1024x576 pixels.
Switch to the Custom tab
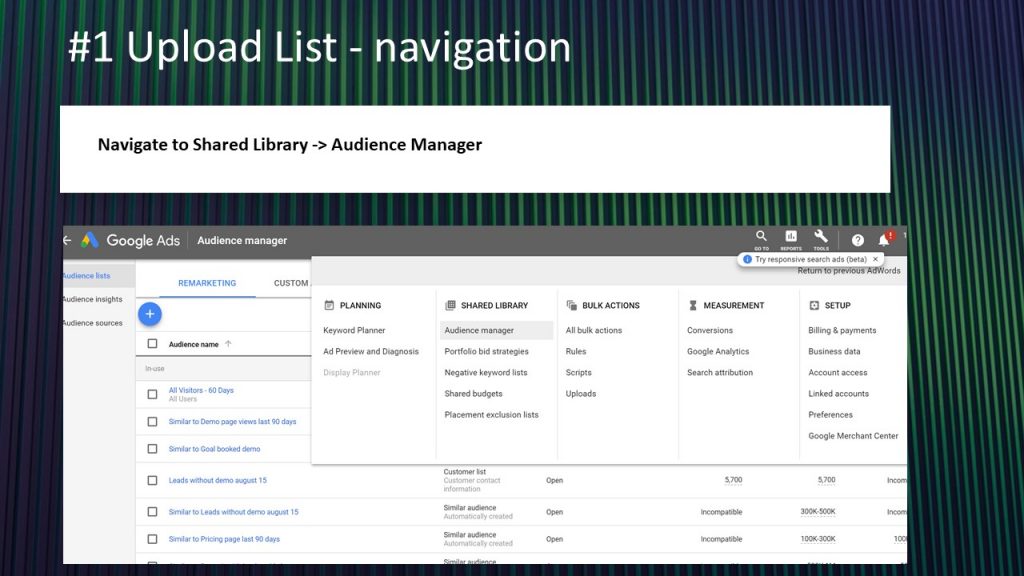coord(291,283)
